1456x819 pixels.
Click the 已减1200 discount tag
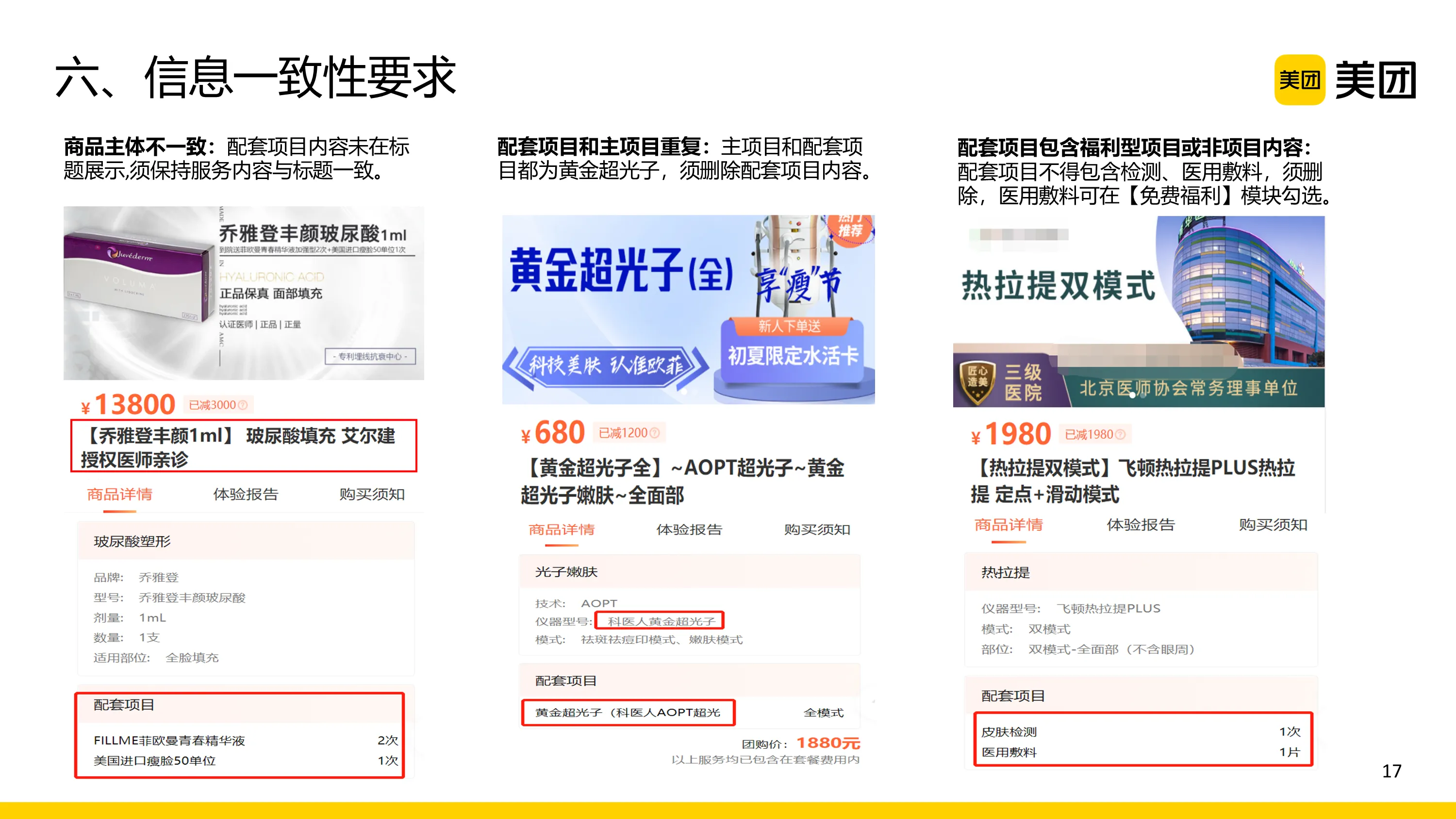[x=629, y=433]
